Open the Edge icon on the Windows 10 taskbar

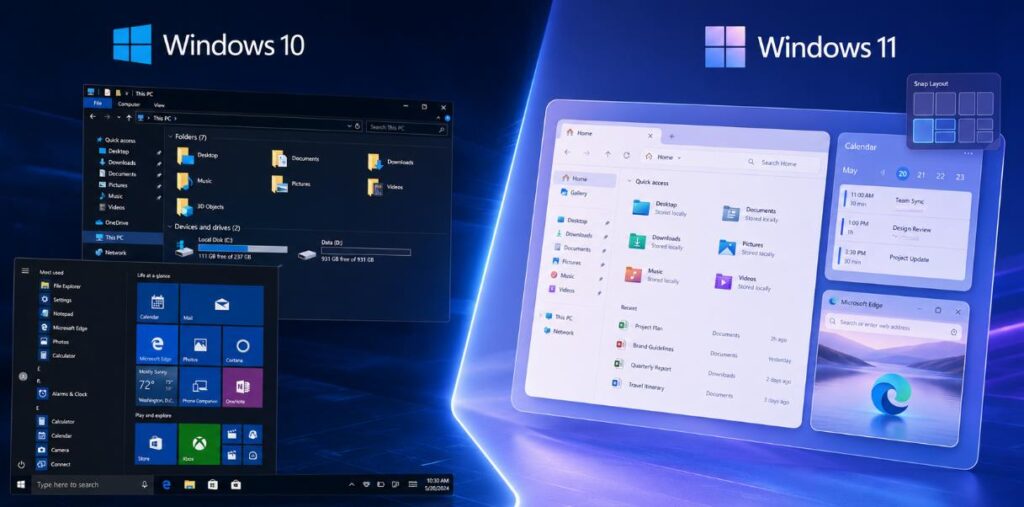[x=167, y=484]
